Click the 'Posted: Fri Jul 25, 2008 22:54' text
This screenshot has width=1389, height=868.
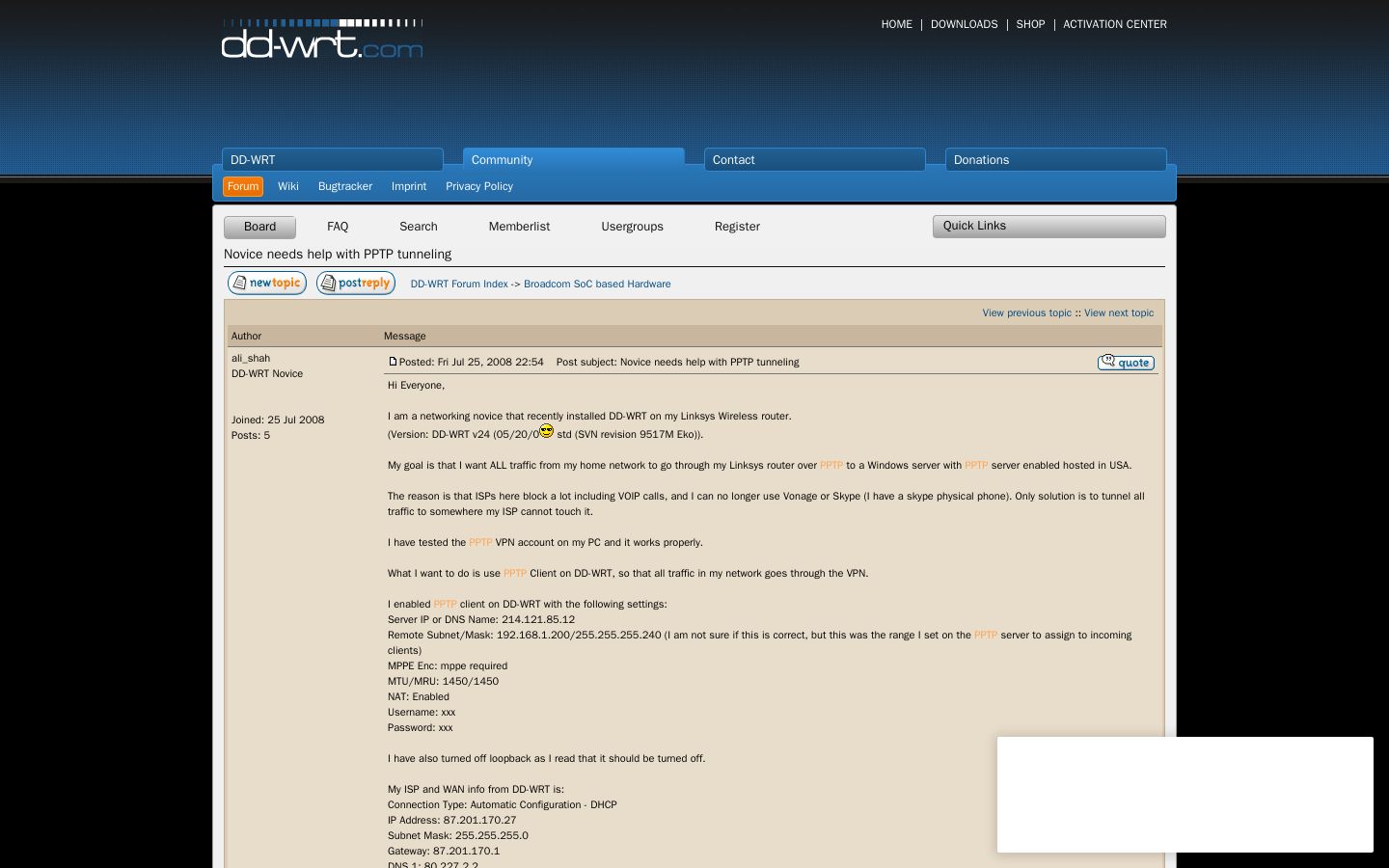(x=472, y=362)
